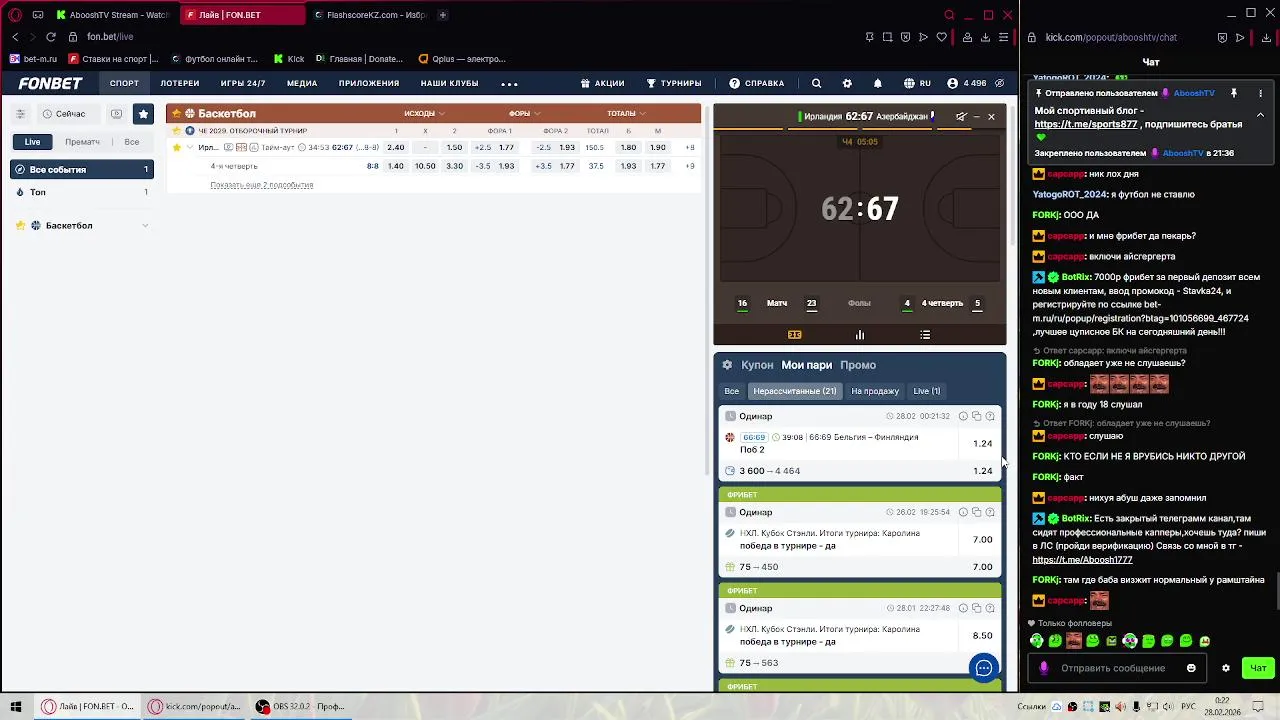Click the purple microphone icon in chat input
Image resolution: width=1280 pixels, height=720 pixels.
tap(1044, 668)
